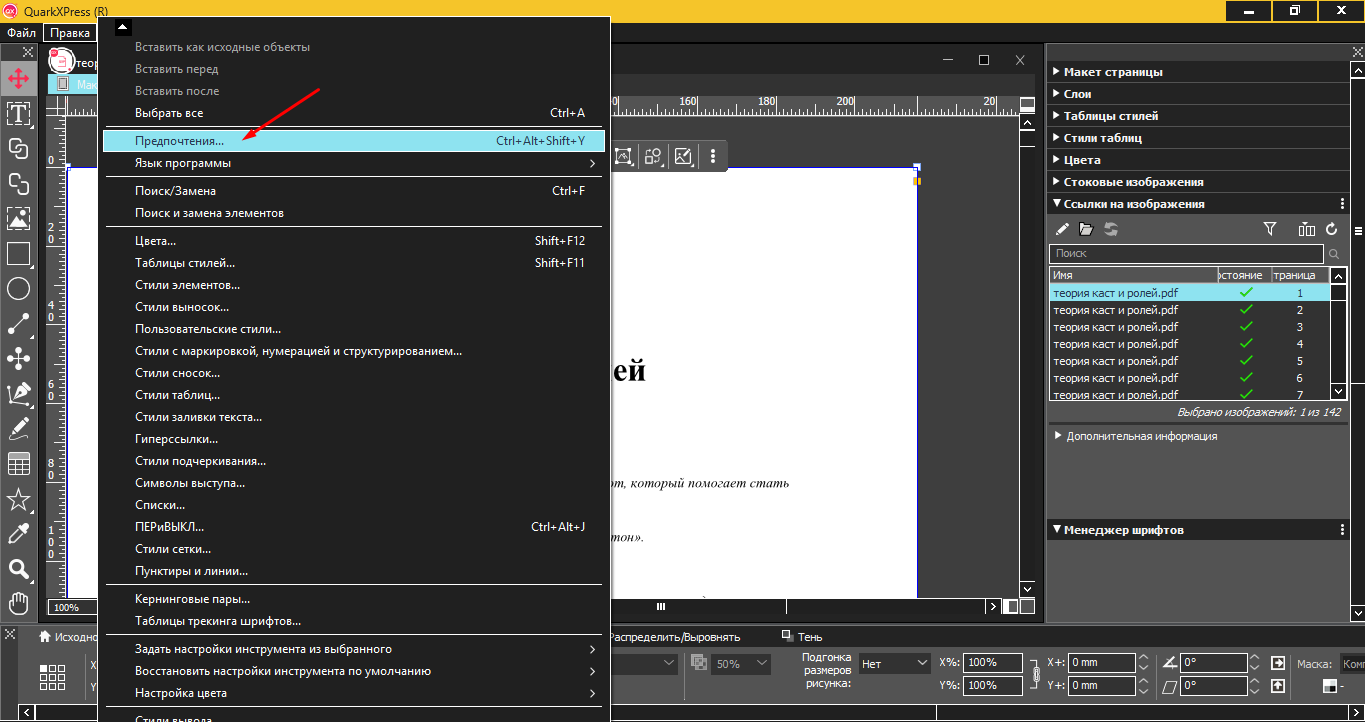Click the columns icon in image links panel

pyautogui.click(x=1306, y=229)
